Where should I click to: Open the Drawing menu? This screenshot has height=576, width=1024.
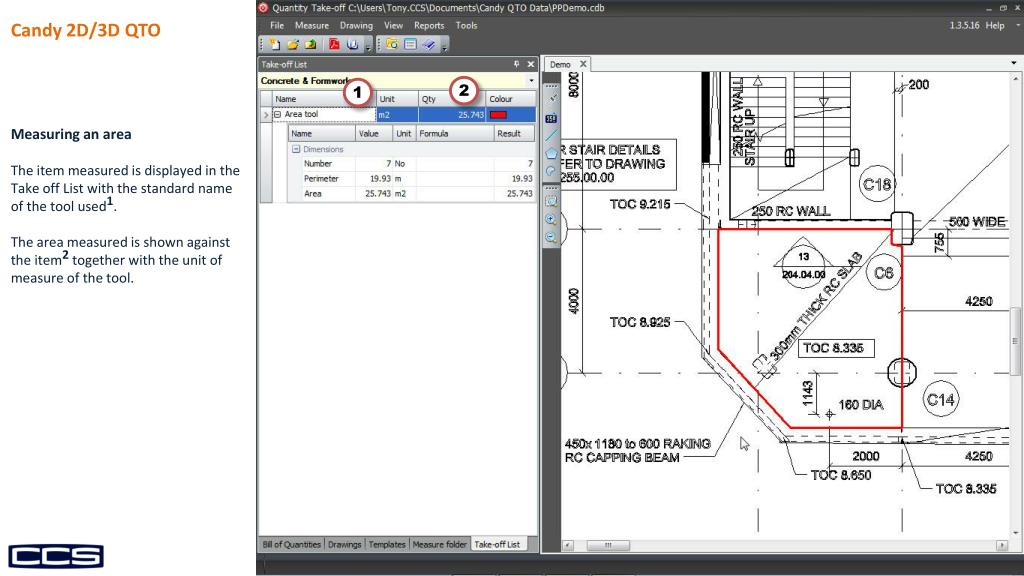[x=356, y=25]
